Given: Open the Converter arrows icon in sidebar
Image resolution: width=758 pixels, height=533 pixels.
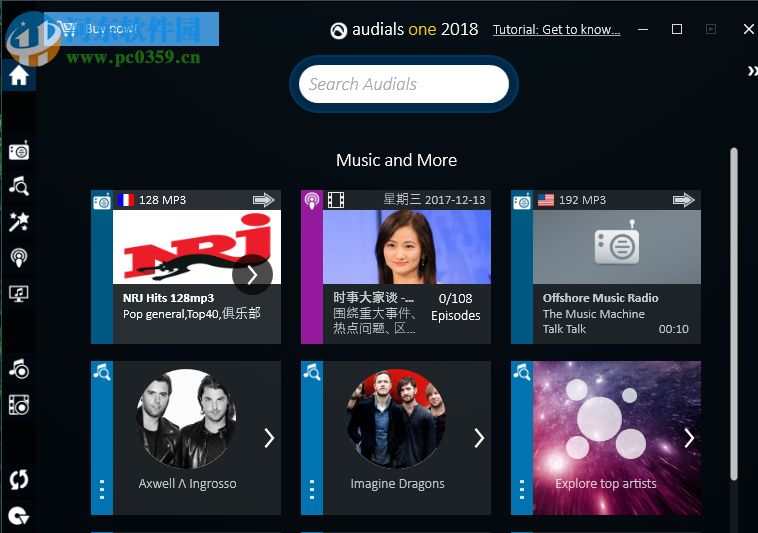Looking at the screenshot, I should pos(19,480).
